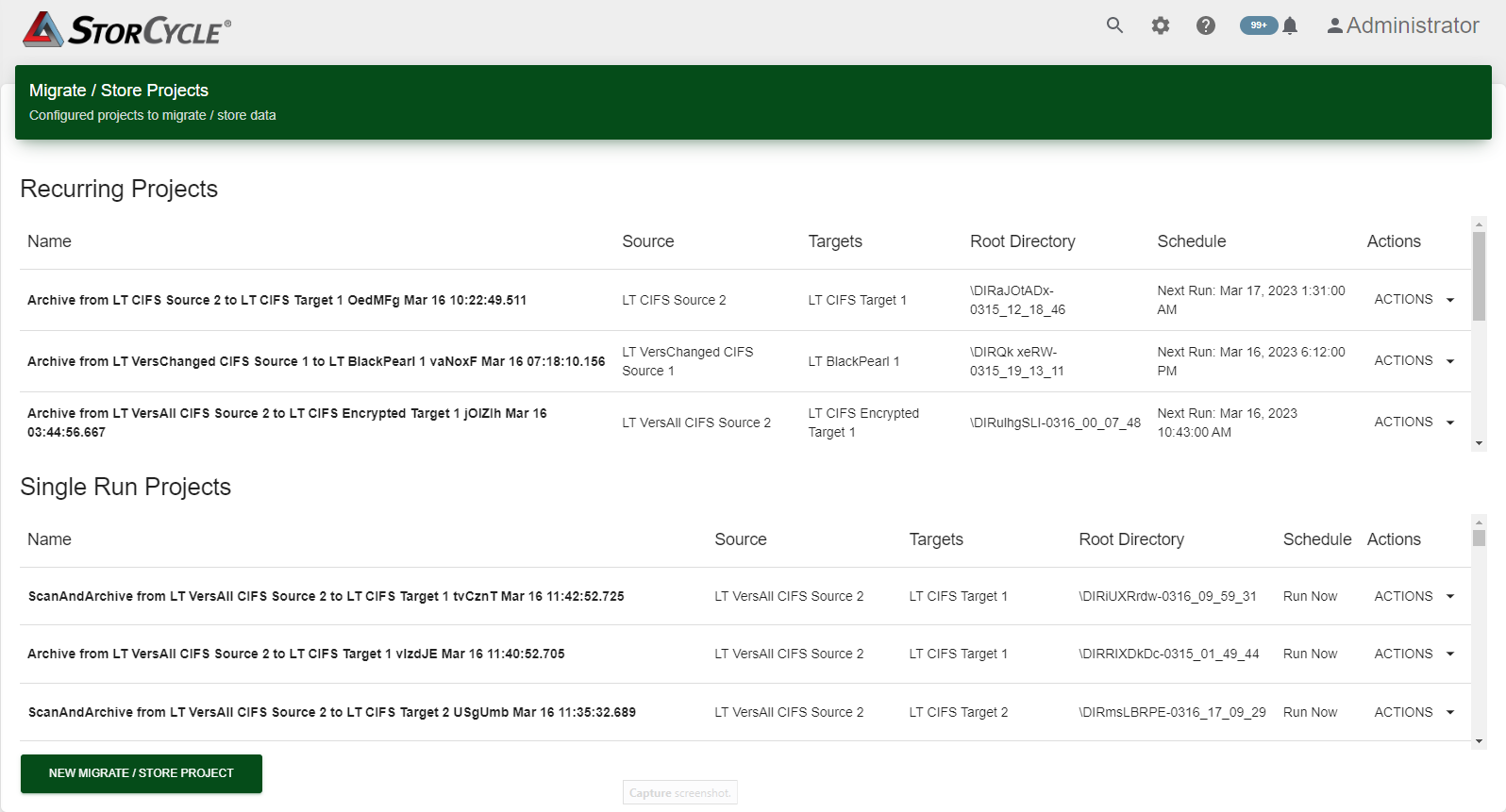1506x812 pixels.
Task: Click Recurring Projects section heading
Action: pos(119,189)
